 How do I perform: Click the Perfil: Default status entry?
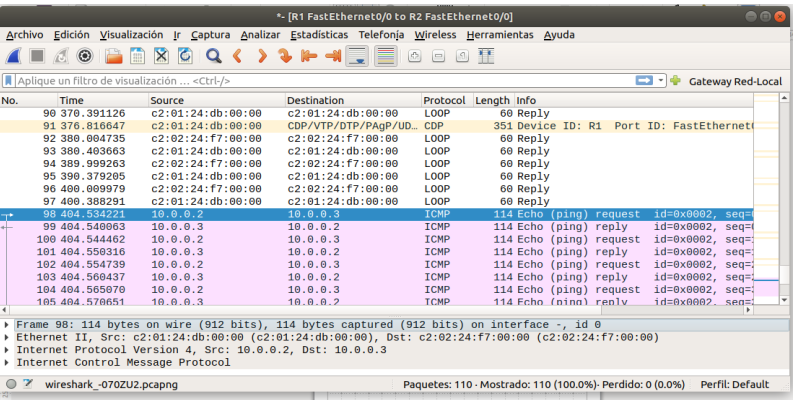point(734,385)
